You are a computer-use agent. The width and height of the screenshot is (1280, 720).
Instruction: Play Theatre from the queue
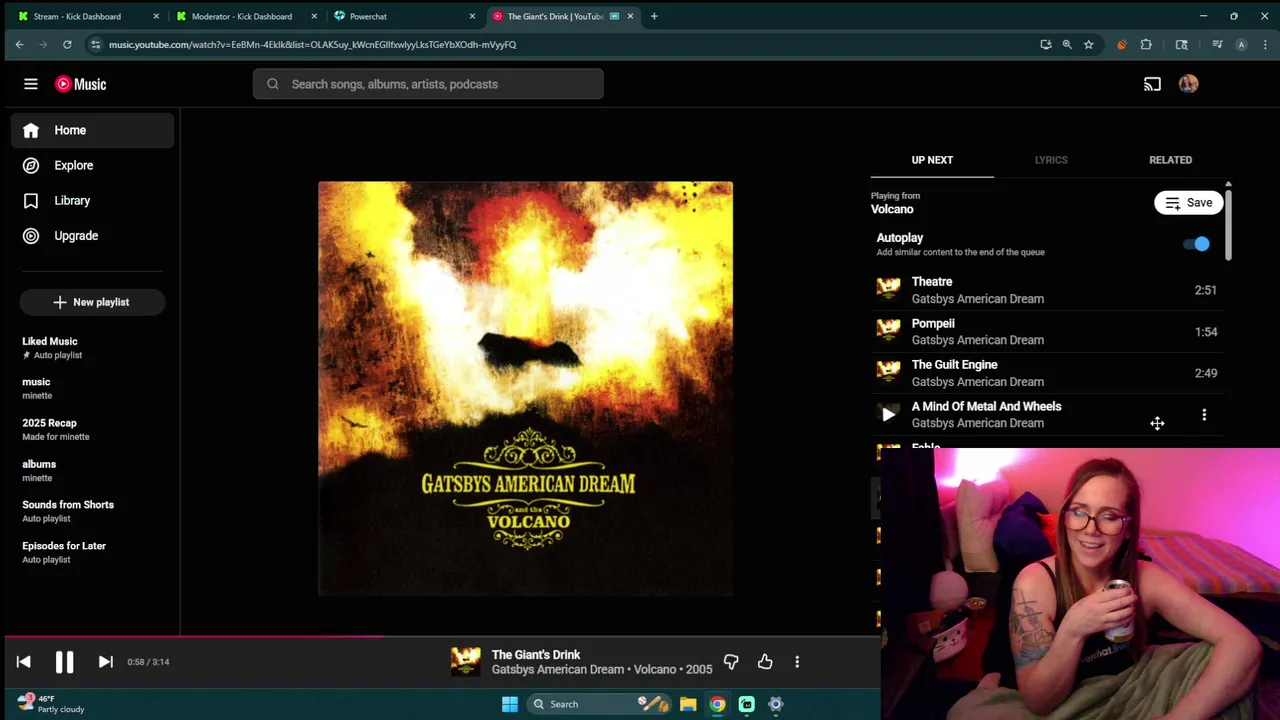[x=1048, y=290]
